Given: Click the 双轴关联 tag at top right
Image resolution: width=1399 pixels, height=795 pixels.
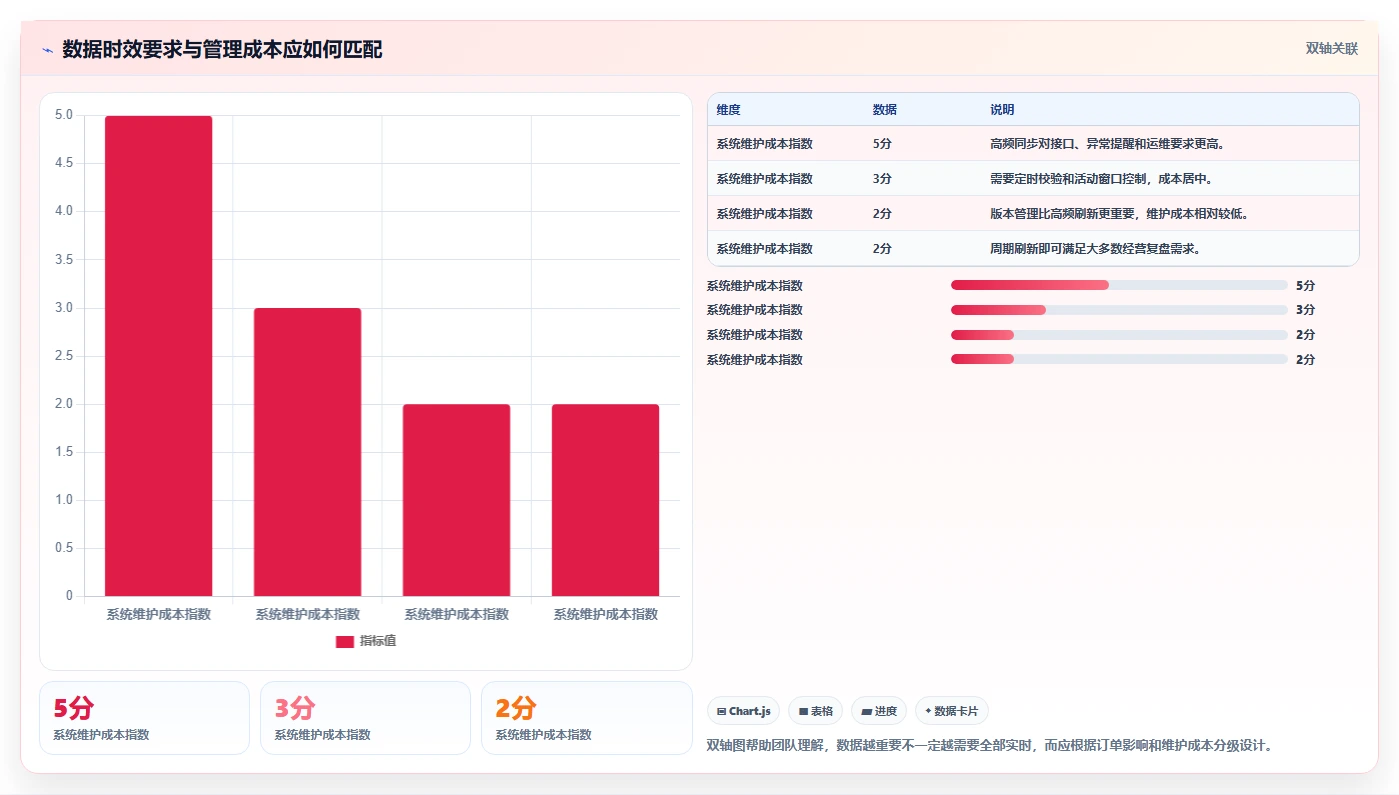Looking at the screenshot, I should [x=1332, y=48].
